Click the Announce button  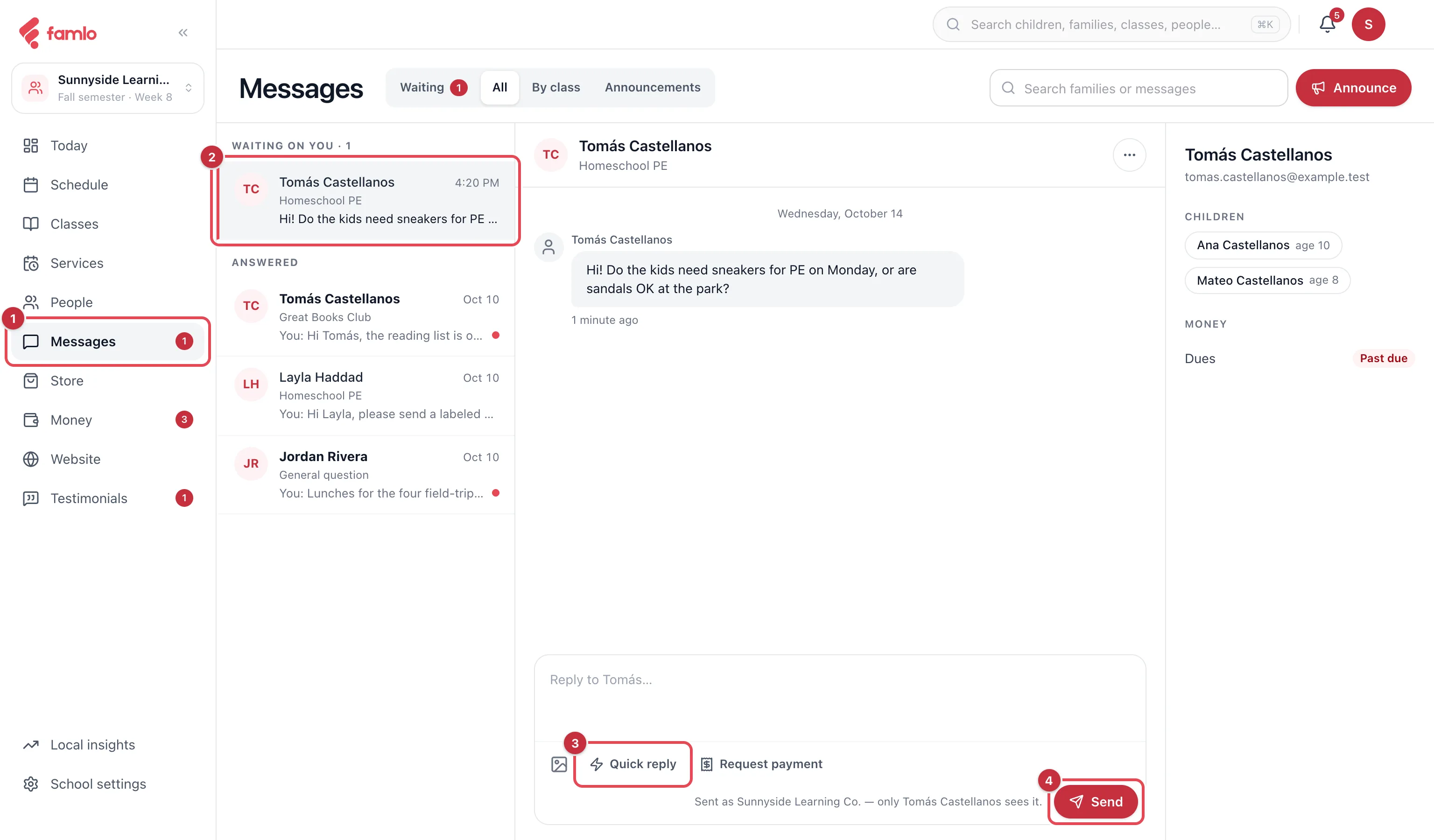pos(1353,88)
